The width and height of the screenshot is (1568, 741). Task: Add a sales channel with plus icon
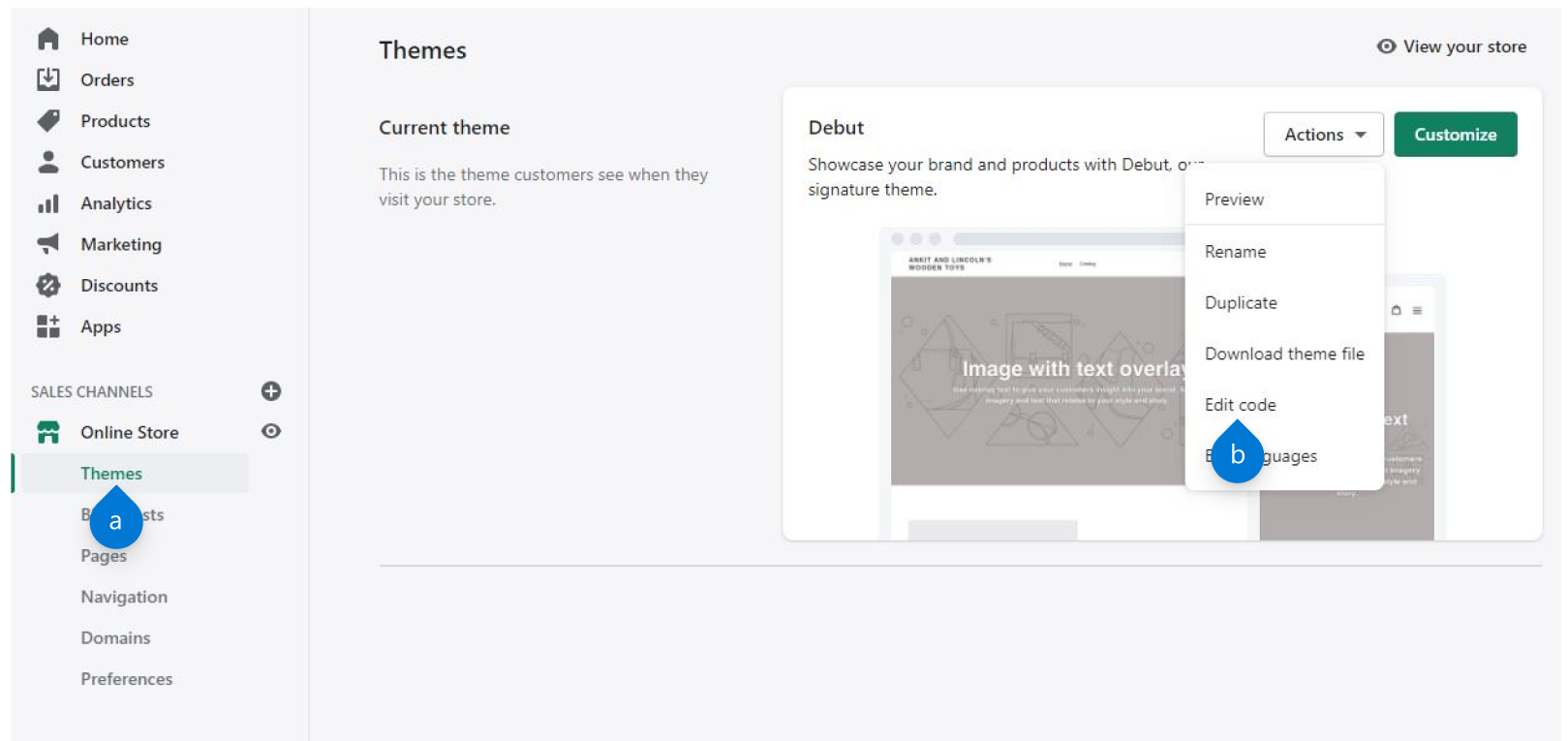coord(271,391)
